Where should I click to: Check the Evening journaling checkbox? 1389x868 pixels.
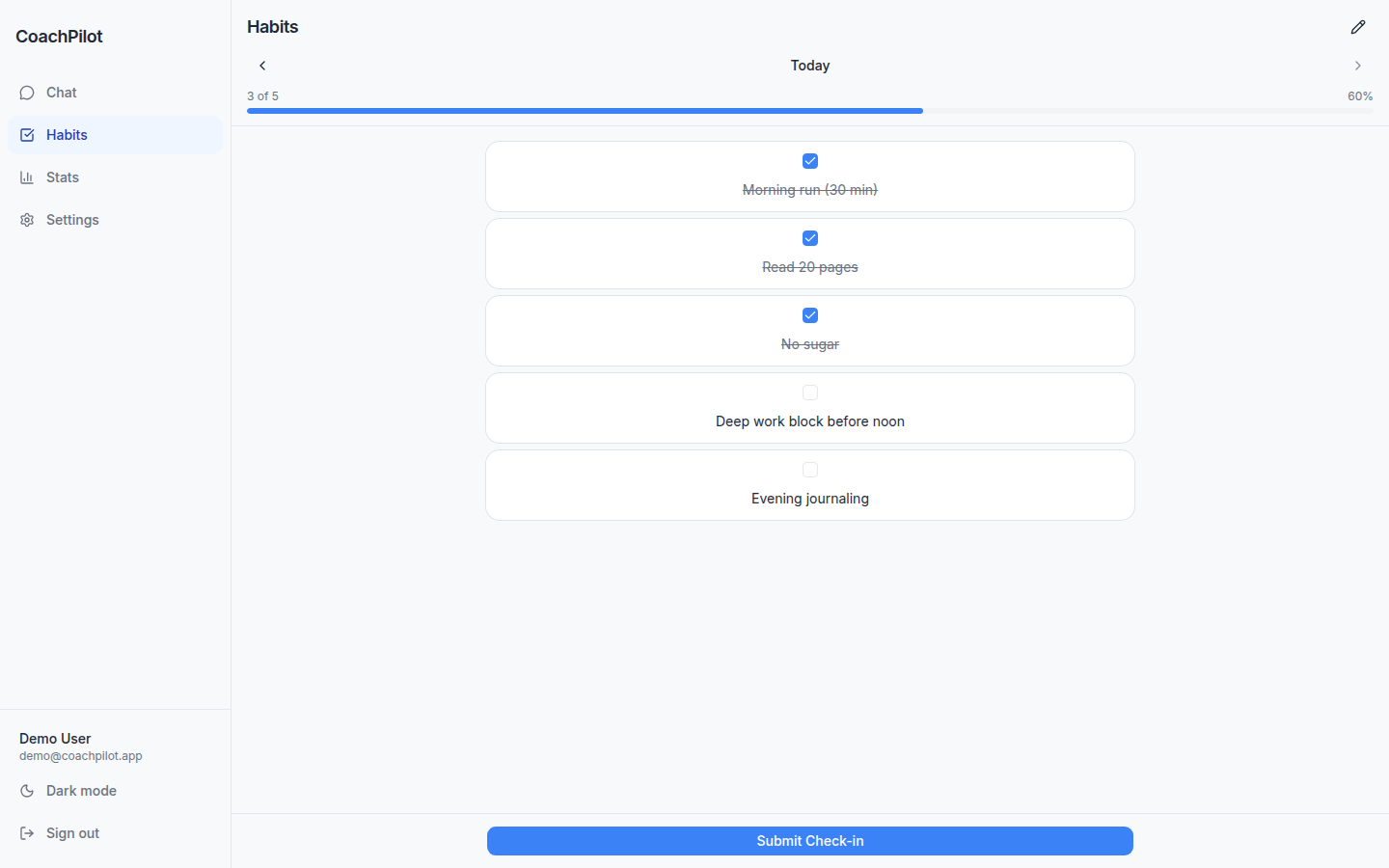pyautogui.click(x=810, y=470)
